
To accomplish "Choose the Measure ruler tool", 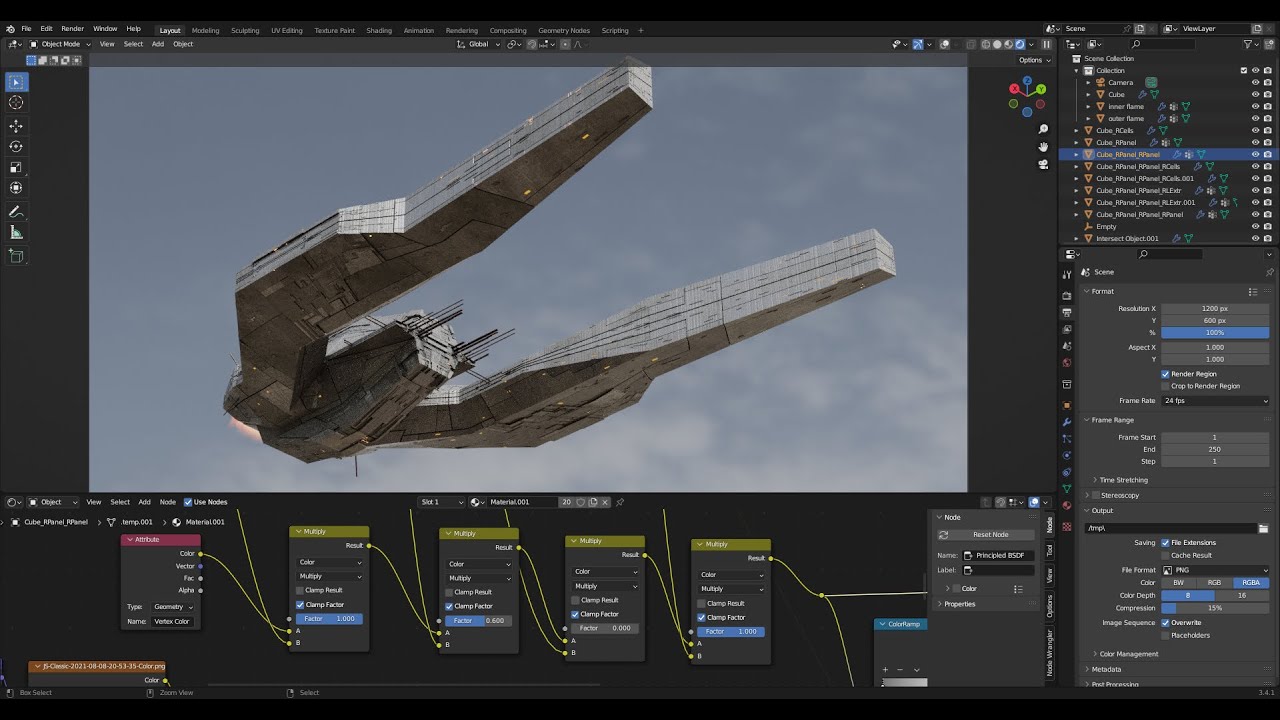I will coord(16,233).
